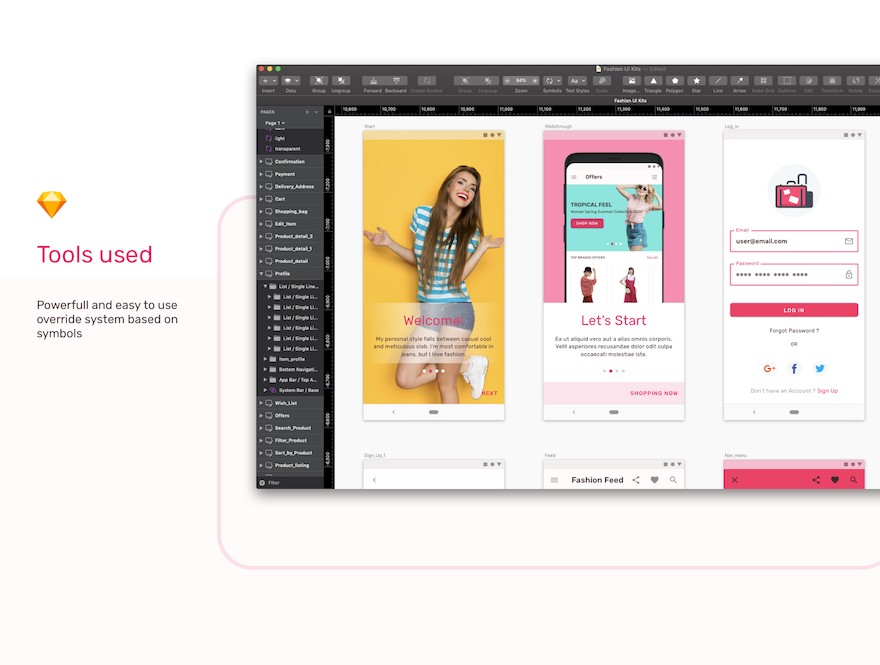Expand the Bottom Navigation group

click(x=265, y=369)
